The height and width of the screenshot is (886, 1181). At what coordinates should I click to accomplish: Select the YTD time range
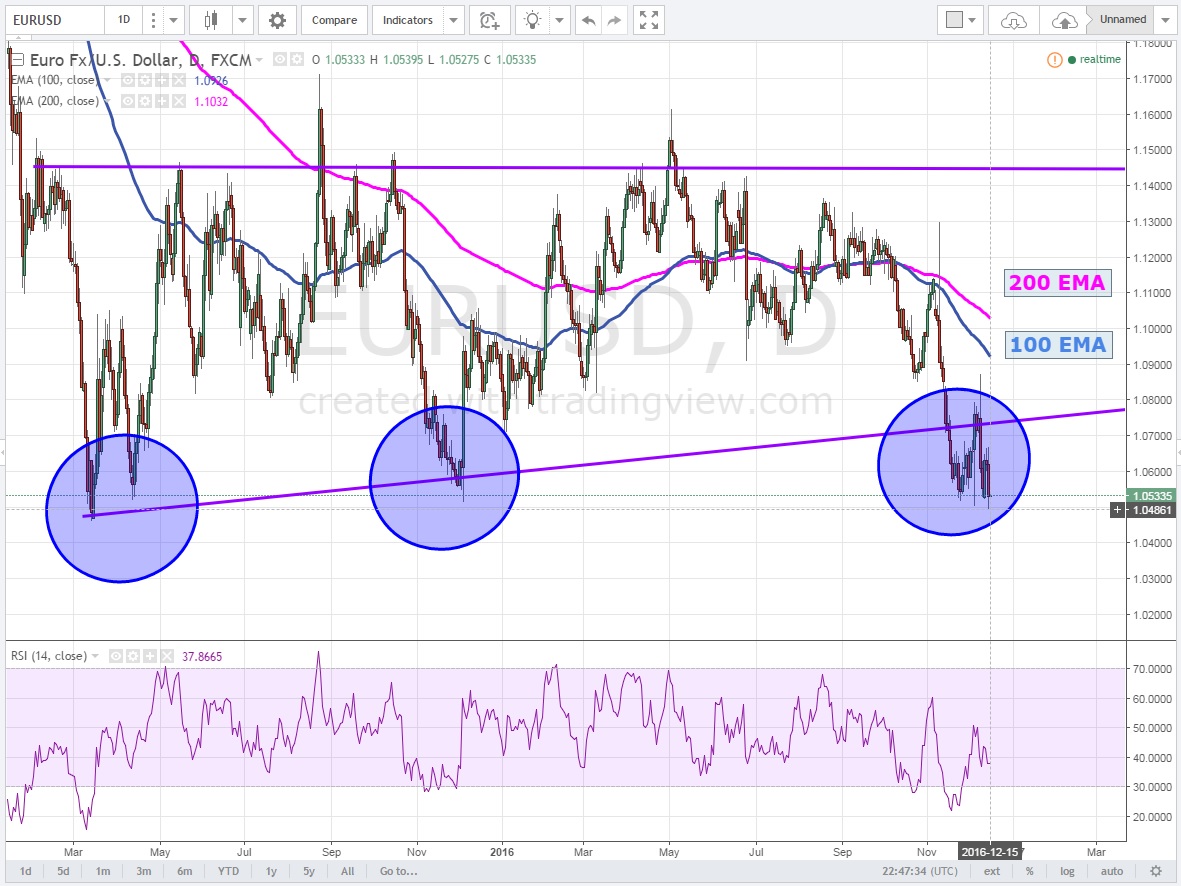[x=226, y=871]
